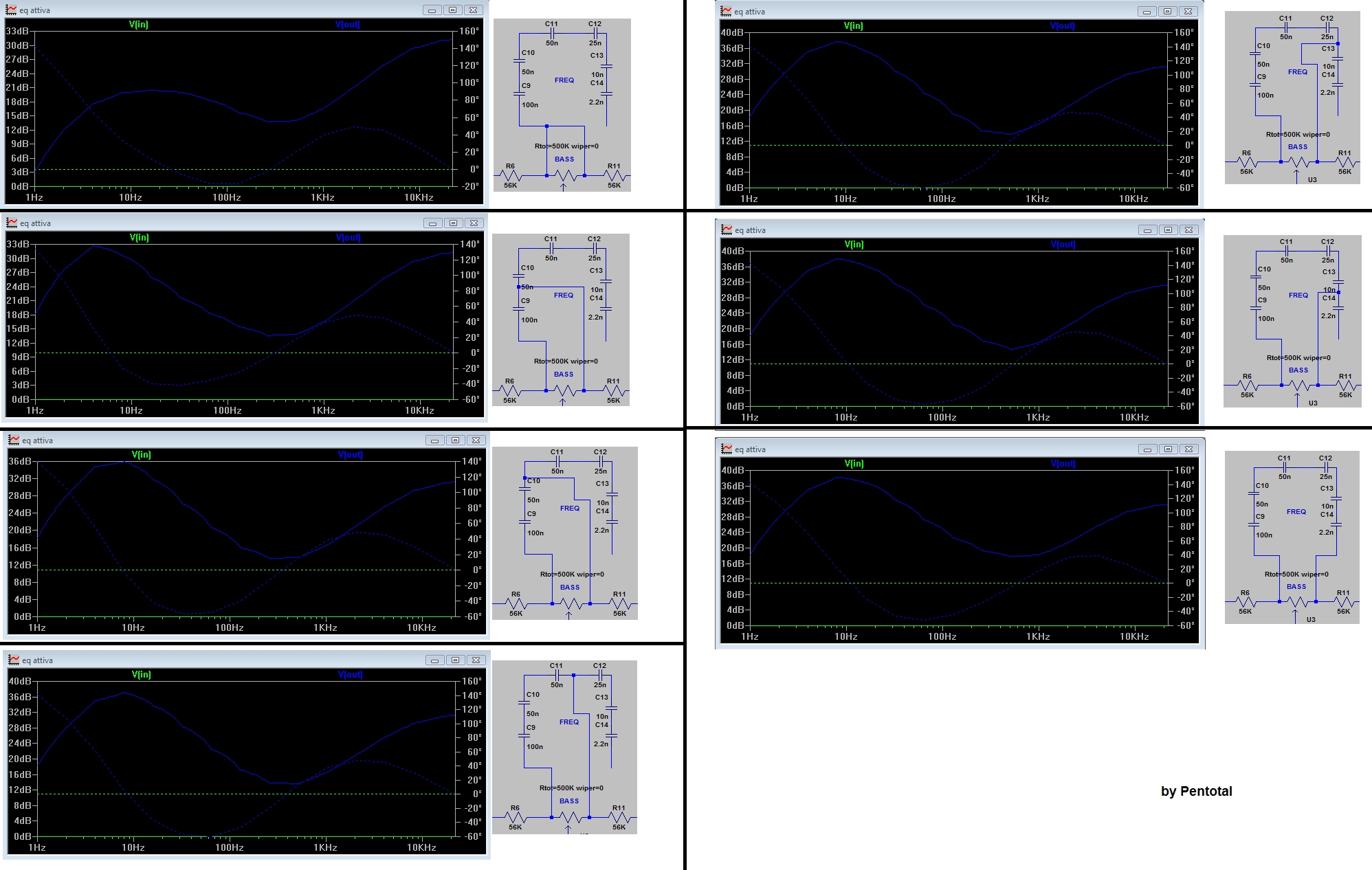The image size is (1372, 870).
Task: Click resistor R6 in the top-right schematic
Action: pos(1247,163)
